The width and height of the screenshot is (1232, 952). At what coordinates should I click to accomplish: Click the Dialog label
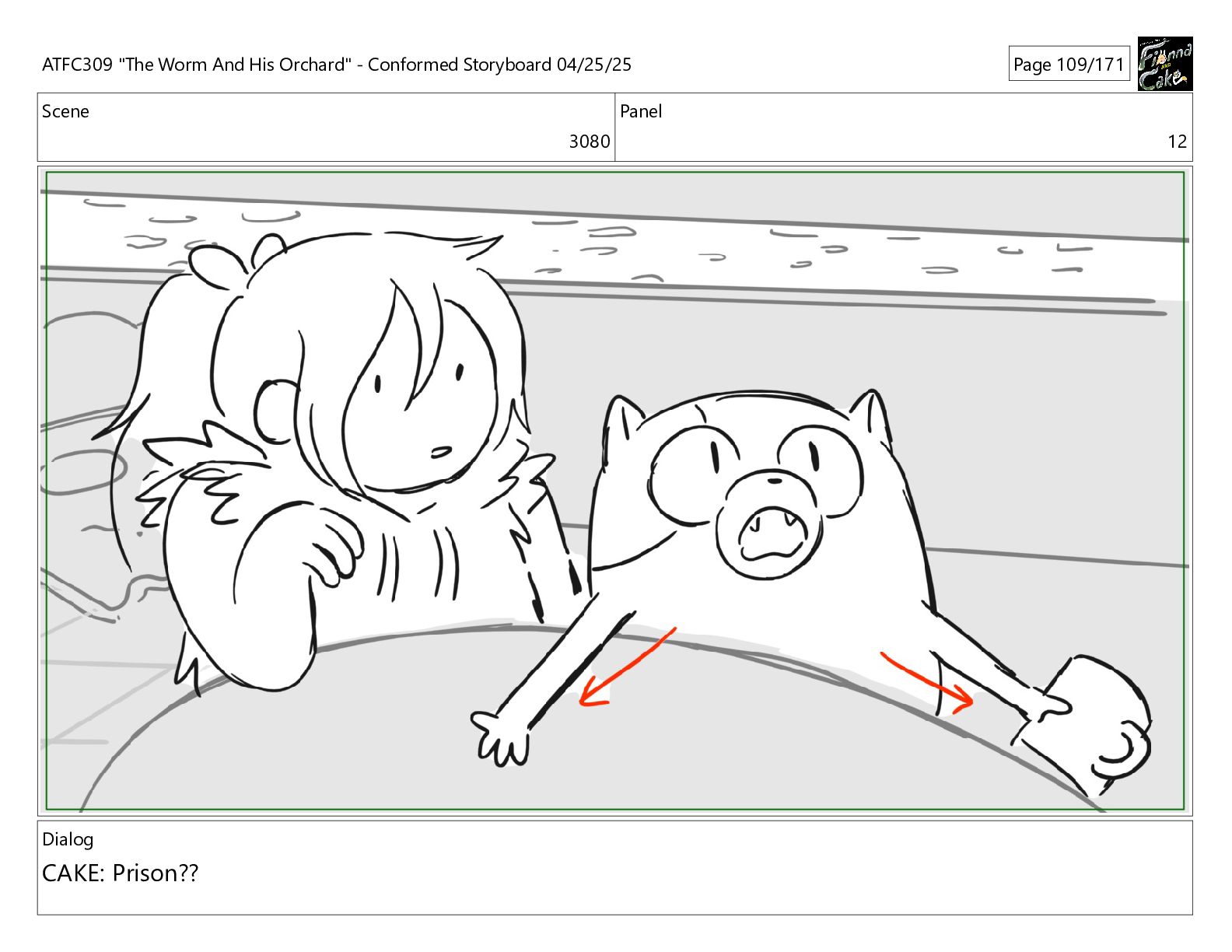[68, 839]
